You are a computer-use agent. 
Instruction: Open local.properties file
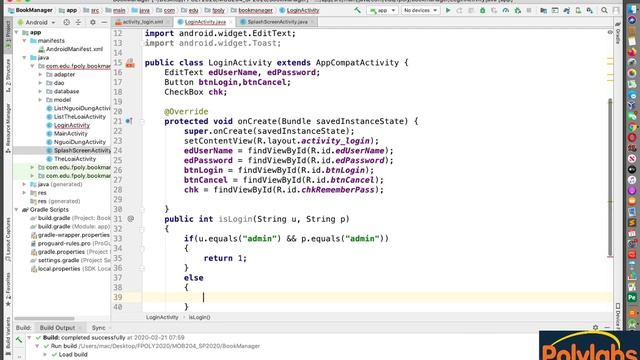point(59,269)
